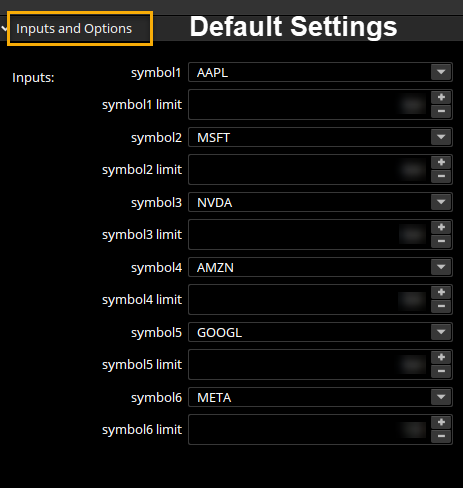Decrease symbol2 limit with minus button
The height and width of the screenshot is (488, 463).
pyautogui.click(x=441, y=176)
